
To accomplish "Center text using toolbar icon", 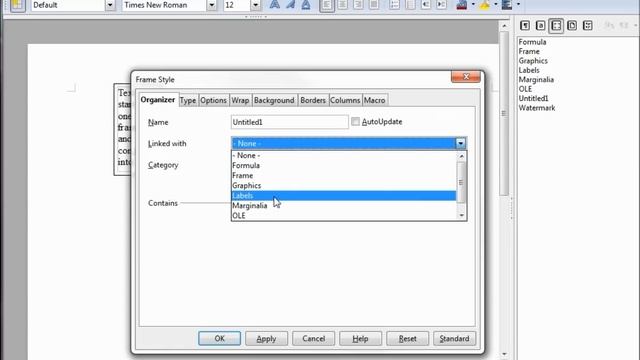I will click(342, 5).
